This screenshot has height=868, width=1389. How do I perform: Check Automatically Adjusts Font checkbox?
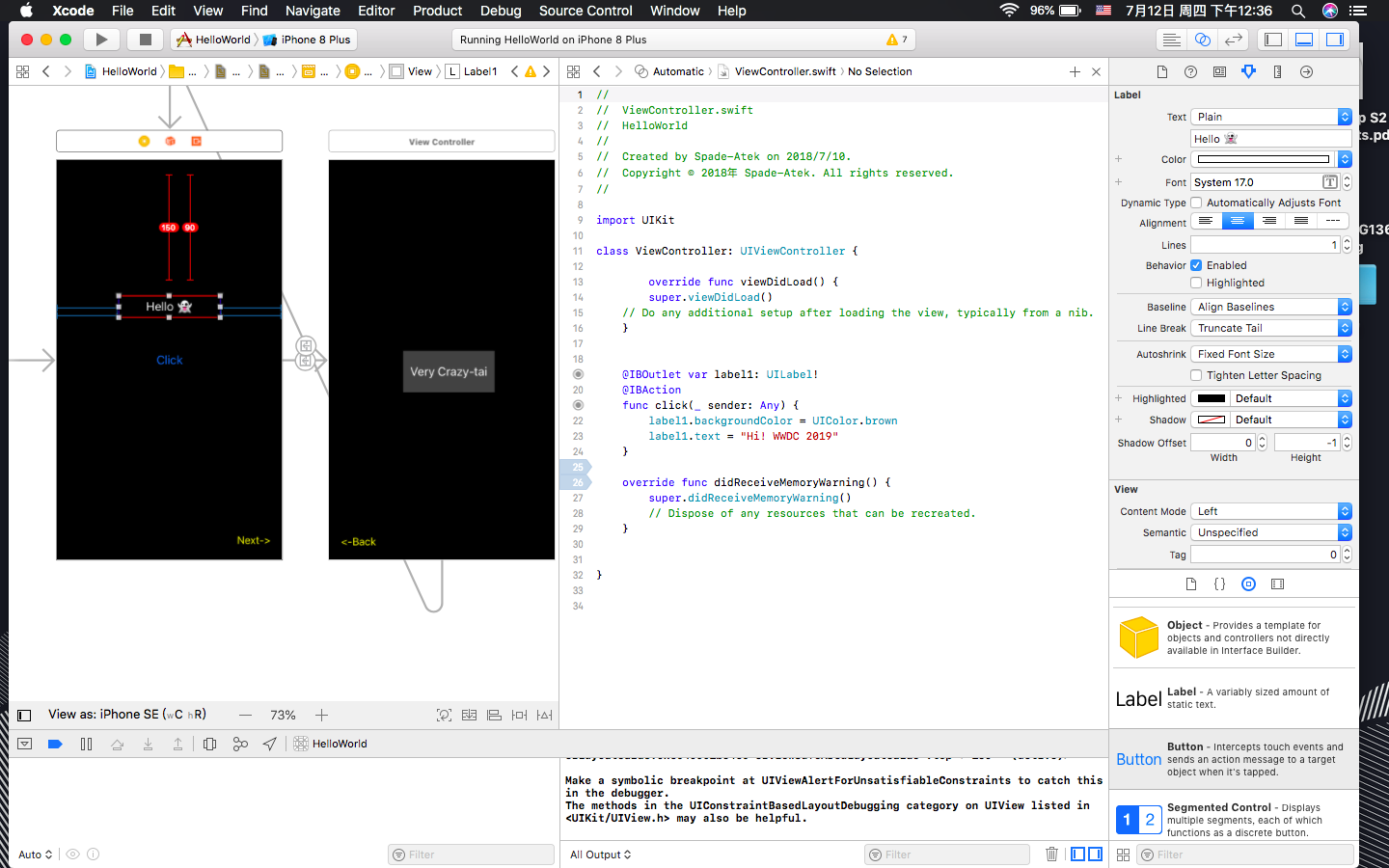click(x=1196, y=203)
